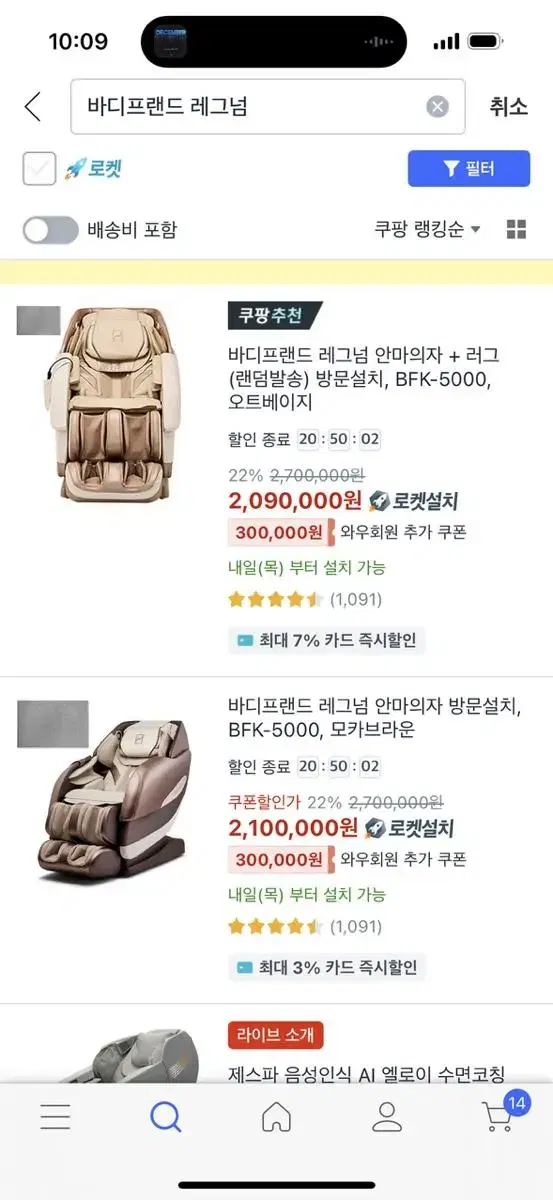The width and height of the screenshot is (553, 1200).
Task: Open the hamburger menu in bottom bar
Action: pyautogui.click(x=55, y=1117)
